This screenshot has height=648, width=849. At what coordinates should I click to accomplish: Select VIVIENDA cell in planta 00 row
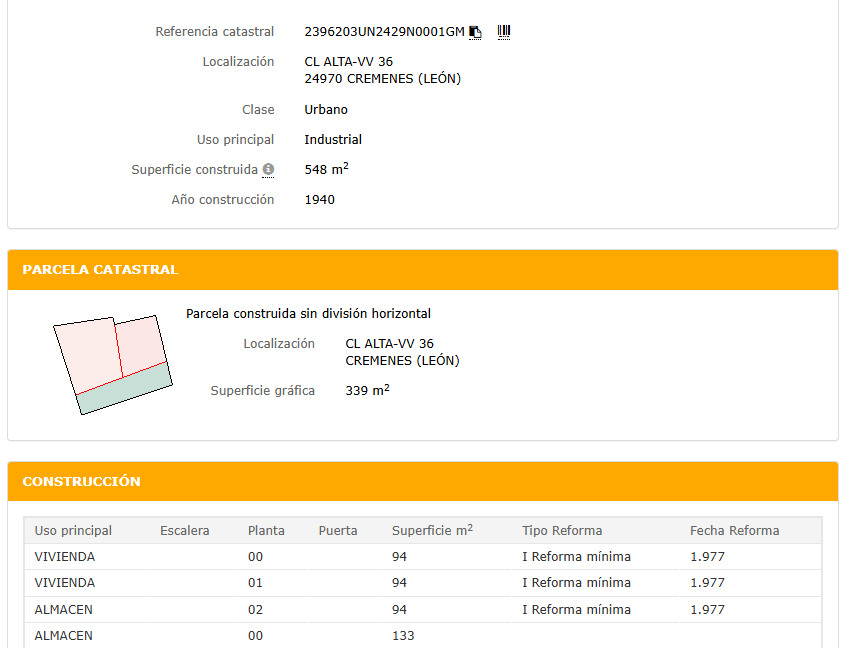coord(64,557)
